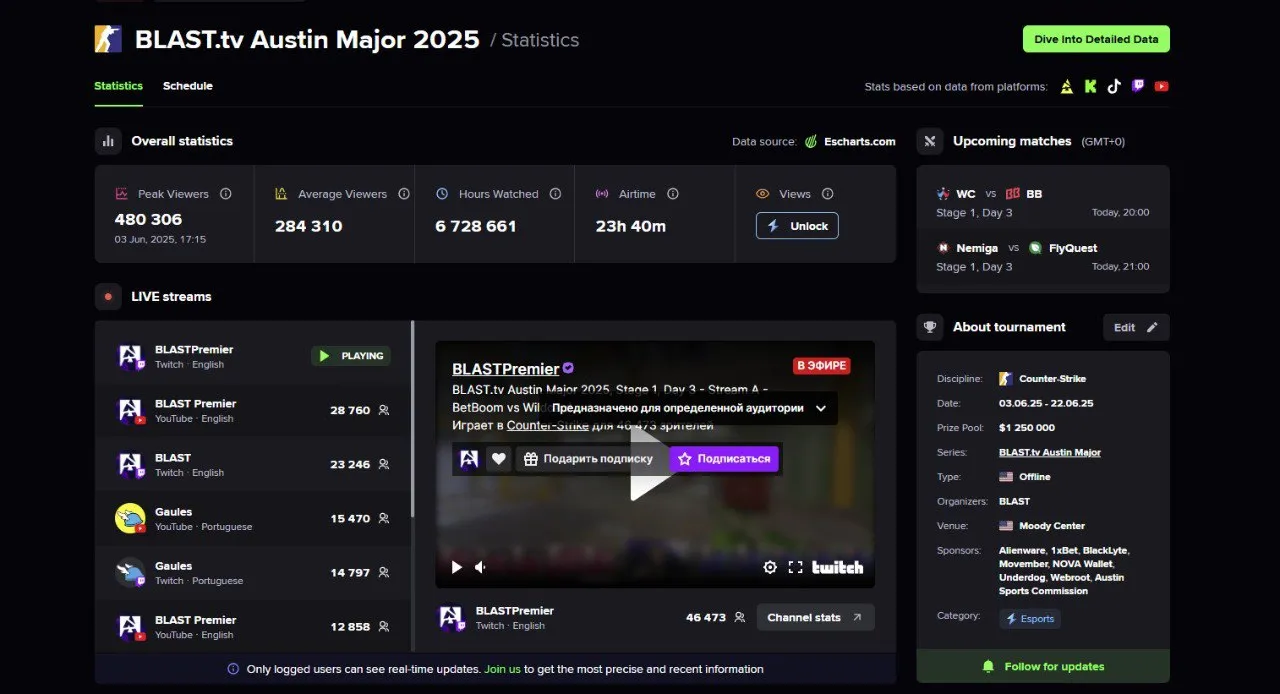Show info tooltip for Hours Watched

pyautogui.click(x=555, y=194)
